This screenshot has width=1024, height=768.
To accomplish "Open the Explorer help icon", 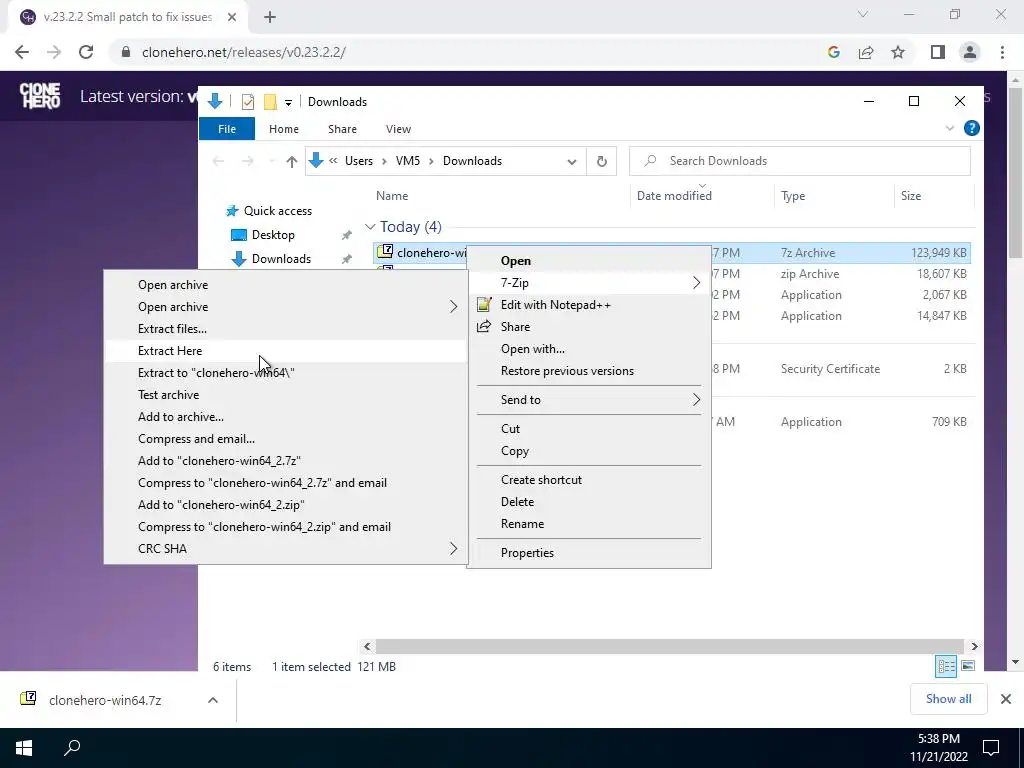I will click(x=972, y=129).
